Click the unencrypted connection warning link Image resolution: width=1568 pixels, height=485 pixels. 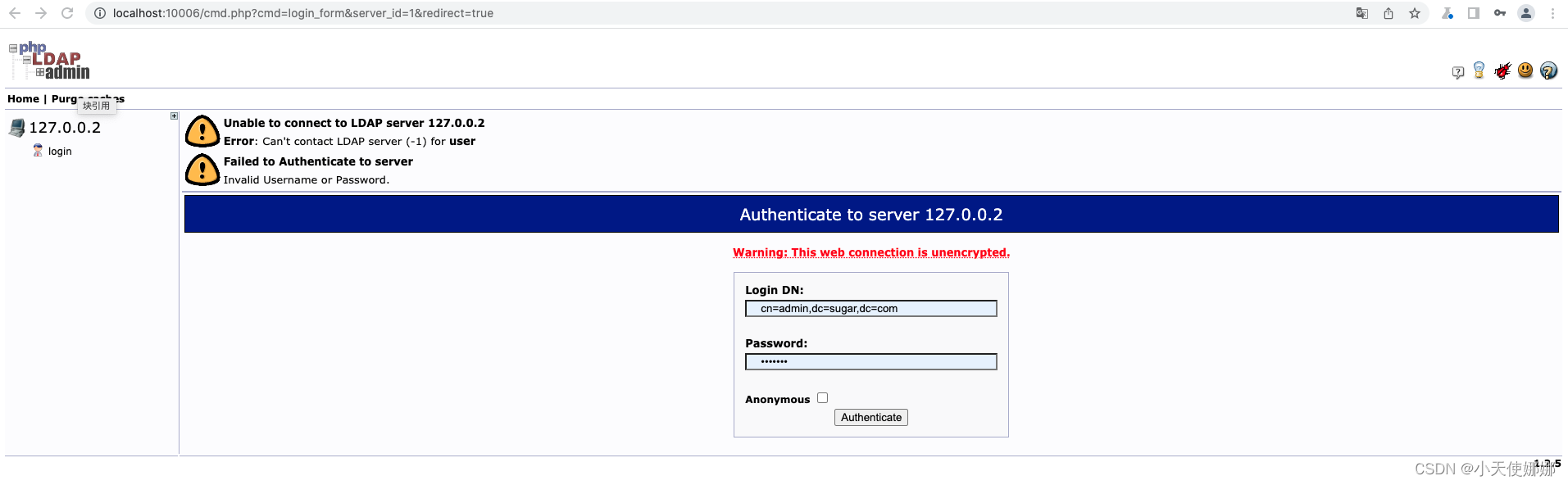871,252
